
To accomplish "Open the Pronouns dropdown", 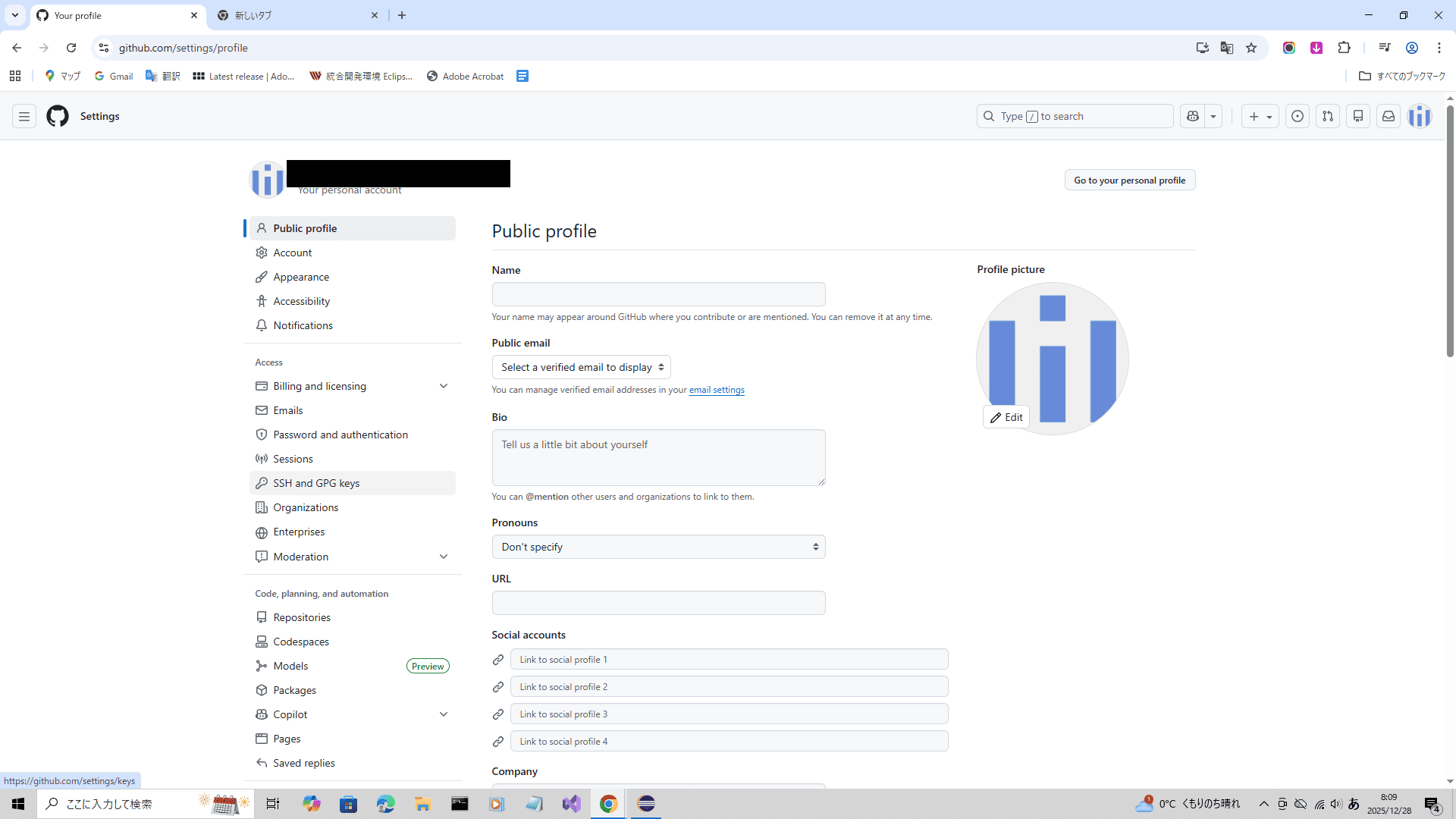I will [658, 547].
